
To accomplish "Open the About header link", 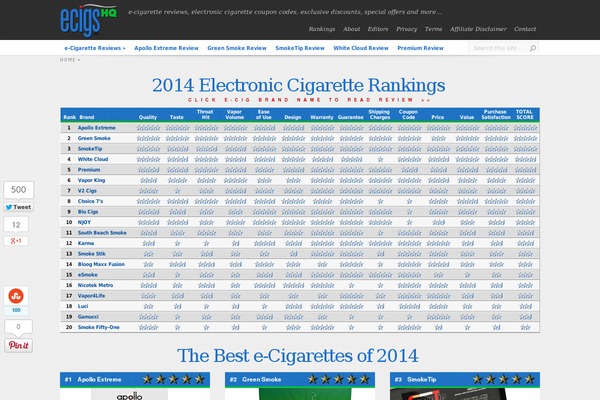I will (x=351, y=29).
